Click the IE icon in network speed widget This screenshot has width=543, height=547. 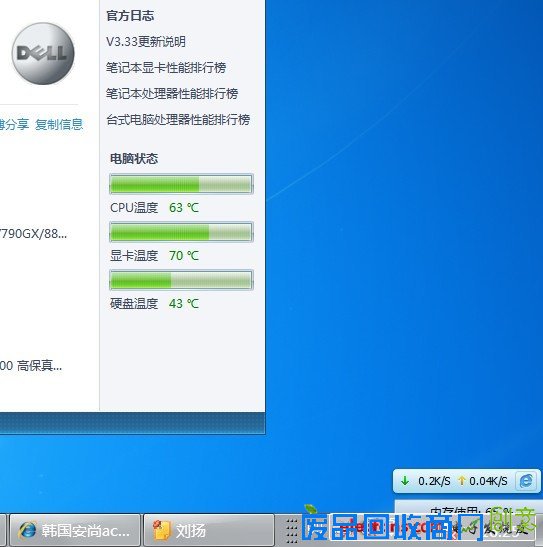point(526,481)
